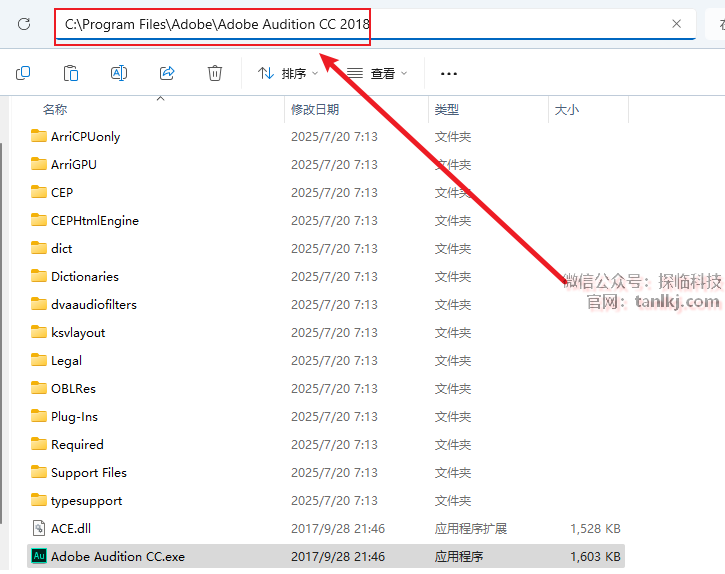725x574 pixels.
Task: Click the Support Files folder name
Action: [x=89, y=473]
